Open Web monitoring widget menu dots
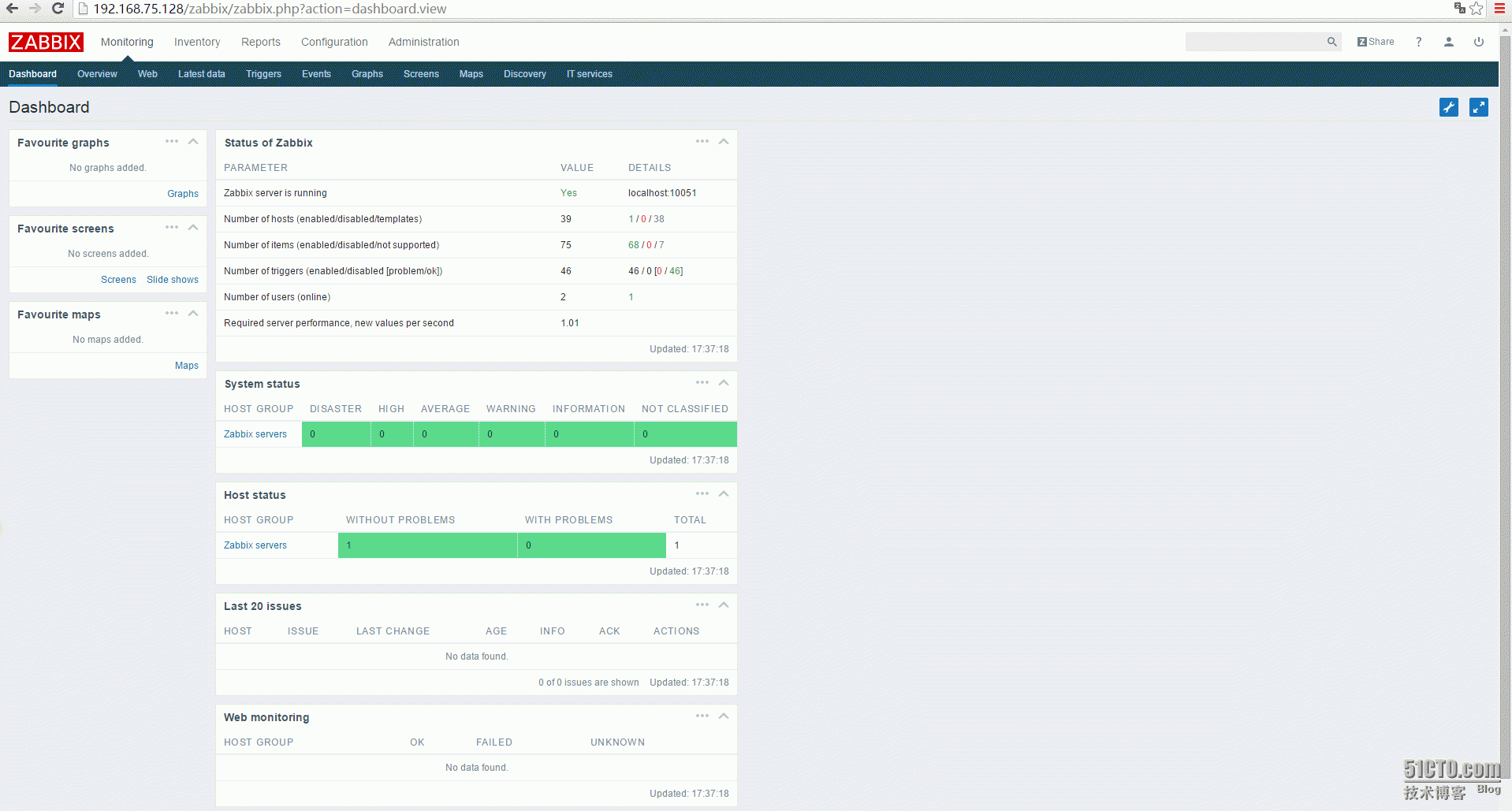Screen dimensions: 1512x811 pos(702,716)
